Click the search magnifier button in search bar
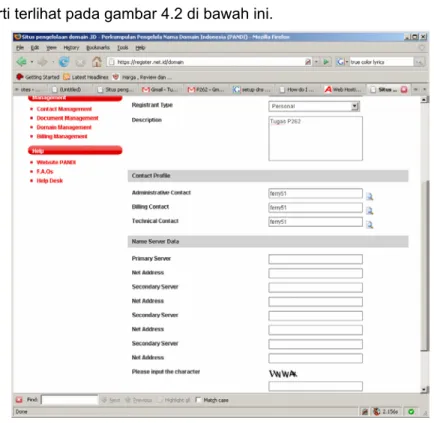434x423 pixels. (x=419, y=62)
